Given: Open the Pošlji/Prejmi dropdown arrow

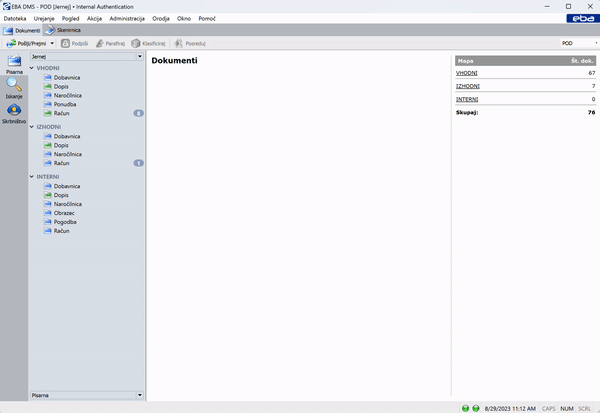Looking at the screenshot, I should [52, 44].
